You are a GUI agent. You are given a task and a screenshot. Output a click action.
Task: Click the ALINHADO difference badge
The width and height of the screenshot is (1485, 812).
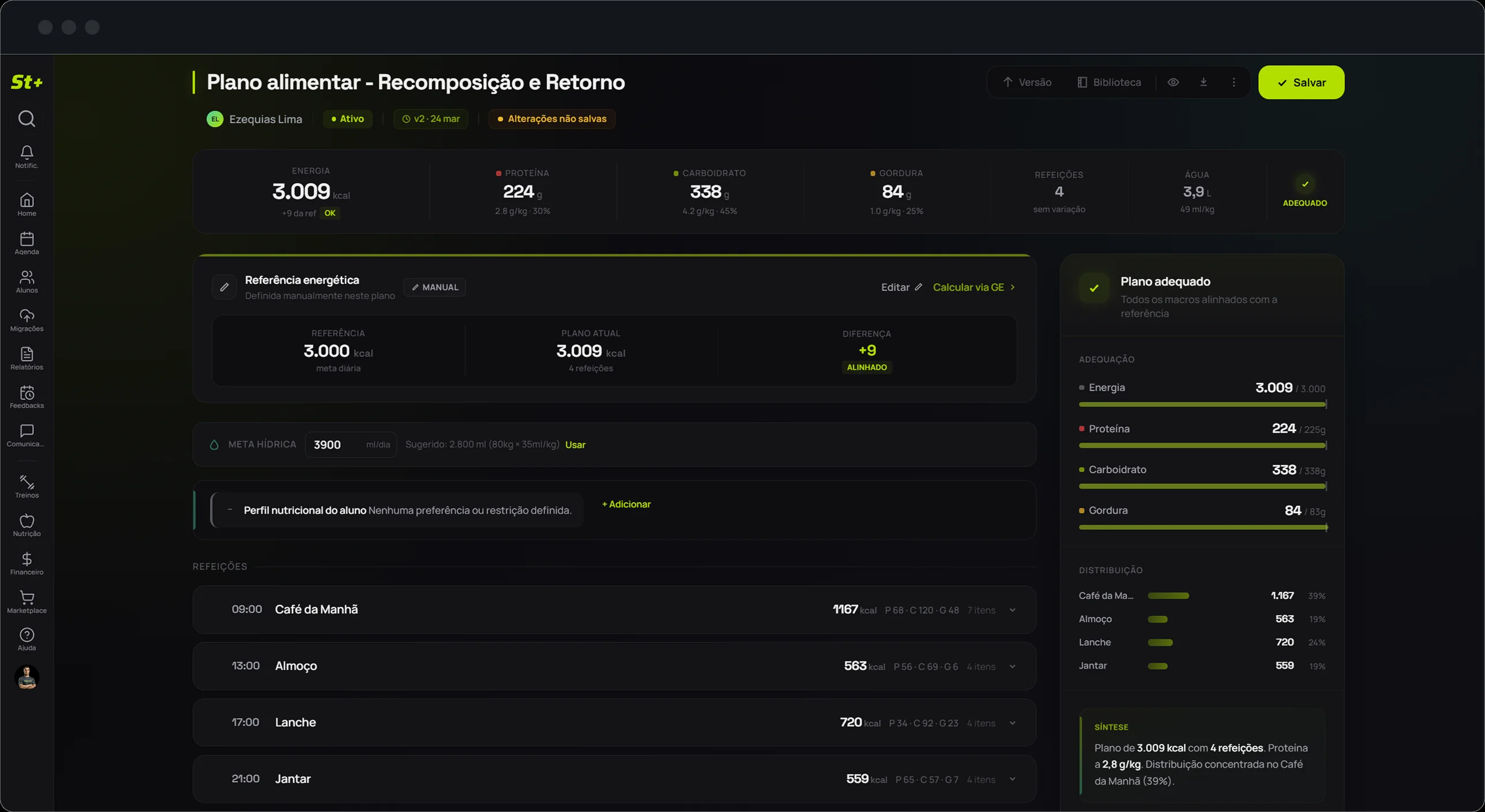(867, 367)
